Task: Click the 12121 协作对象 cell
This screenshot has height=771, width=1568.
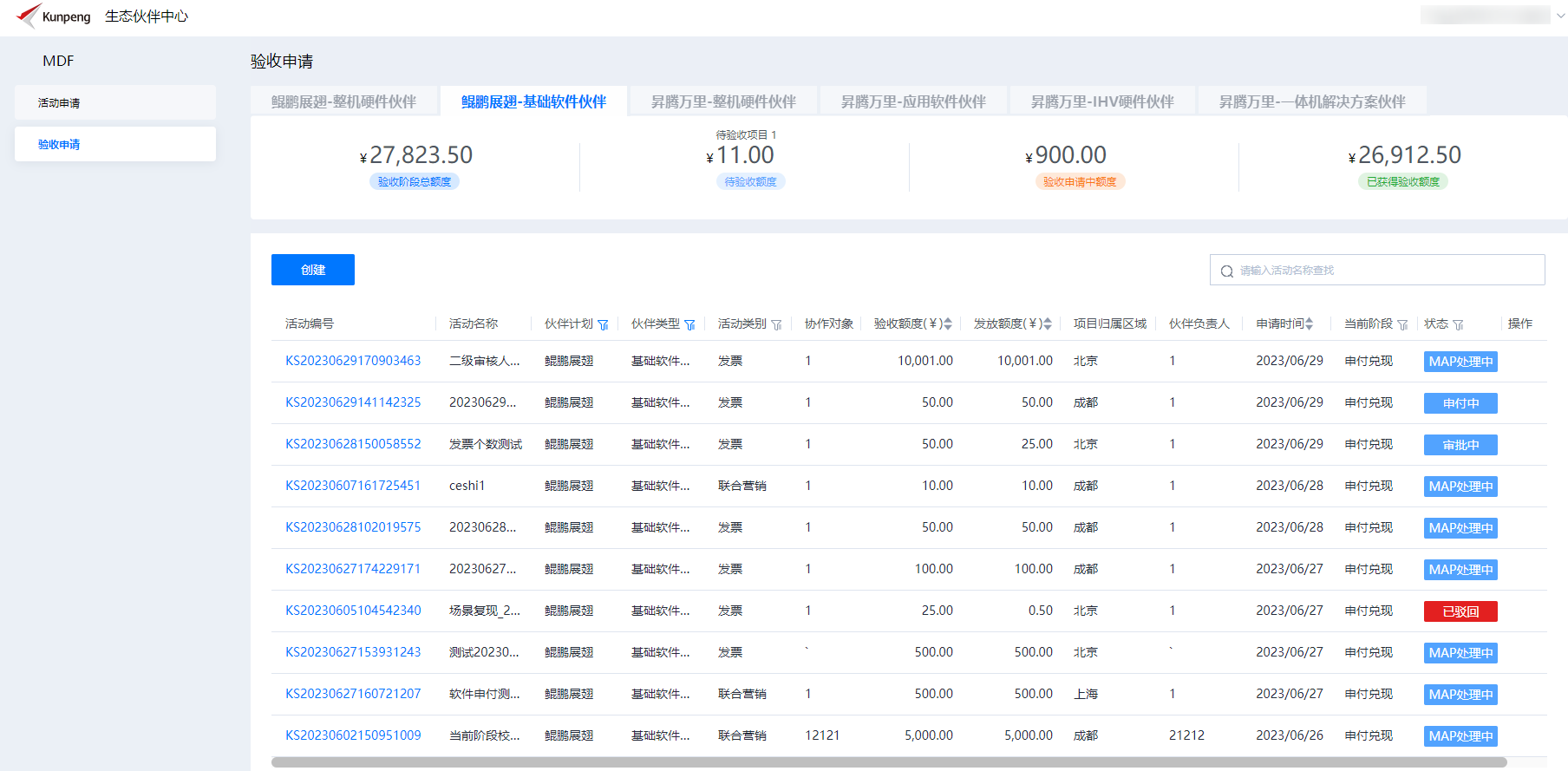Action: (822, 735)
